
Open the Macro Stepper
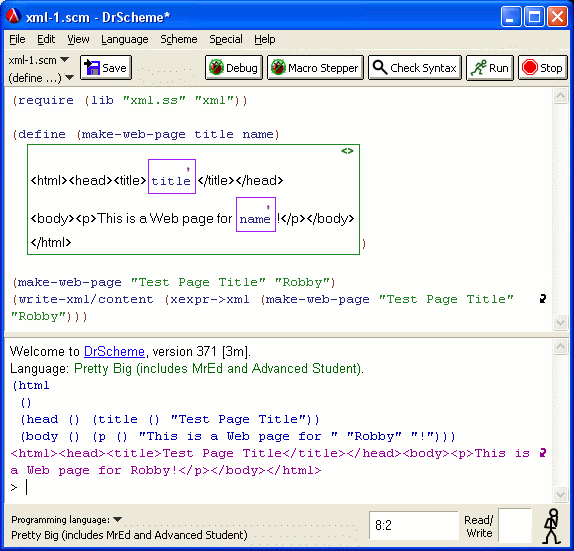(x=315, y=68)
